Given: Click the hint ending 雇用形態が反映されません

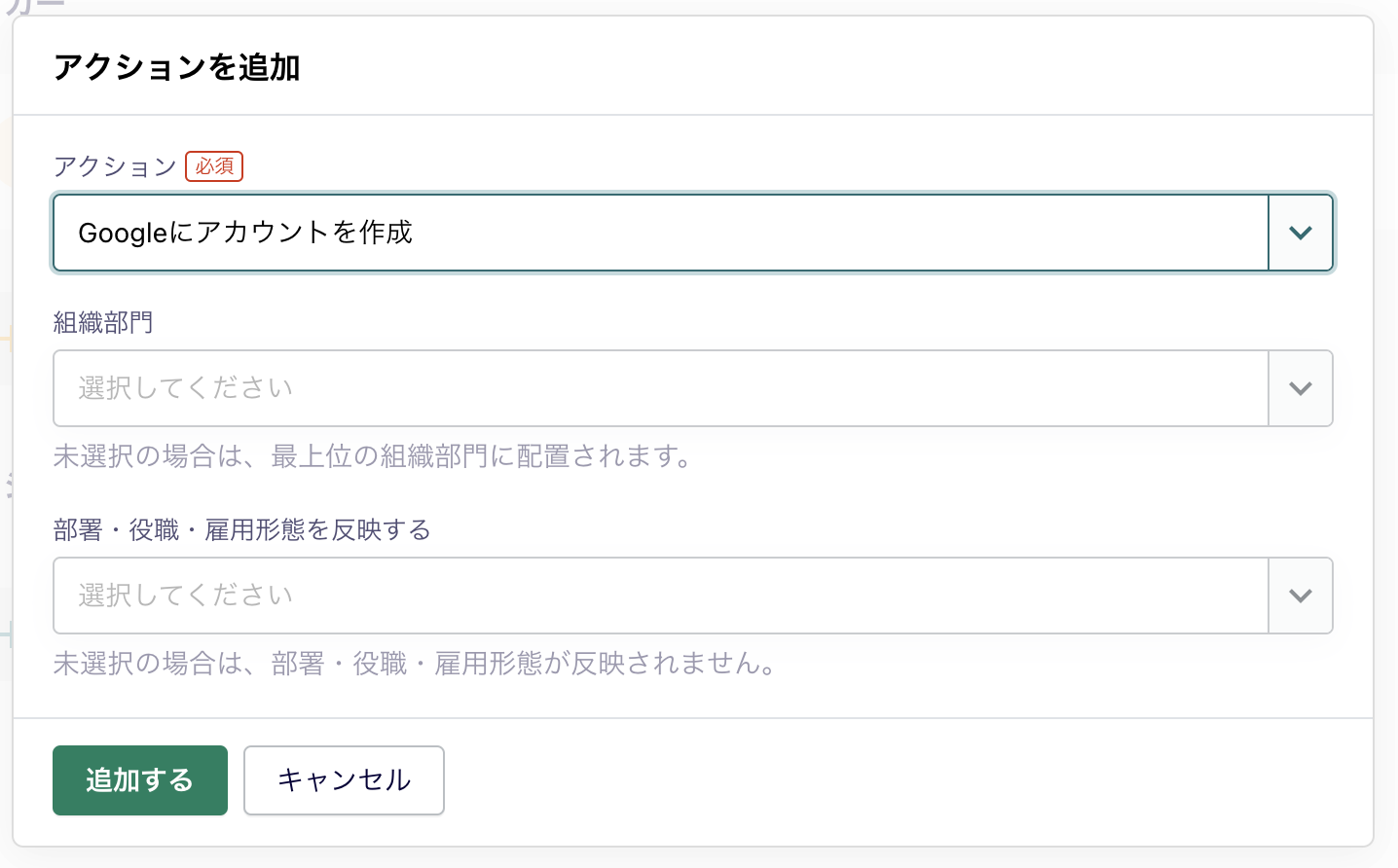Looking at the screenshot, I should point(416,664).
